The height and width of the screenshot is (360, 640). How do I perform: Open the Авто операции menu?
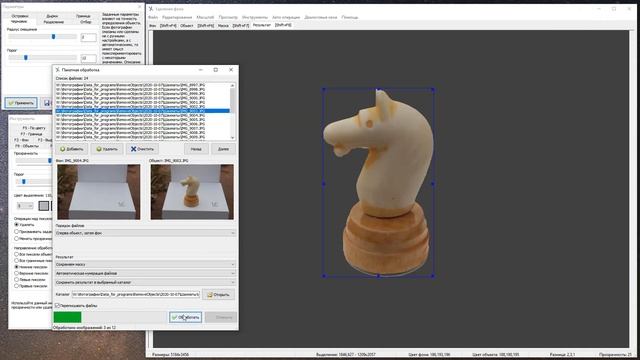[286, 18]
